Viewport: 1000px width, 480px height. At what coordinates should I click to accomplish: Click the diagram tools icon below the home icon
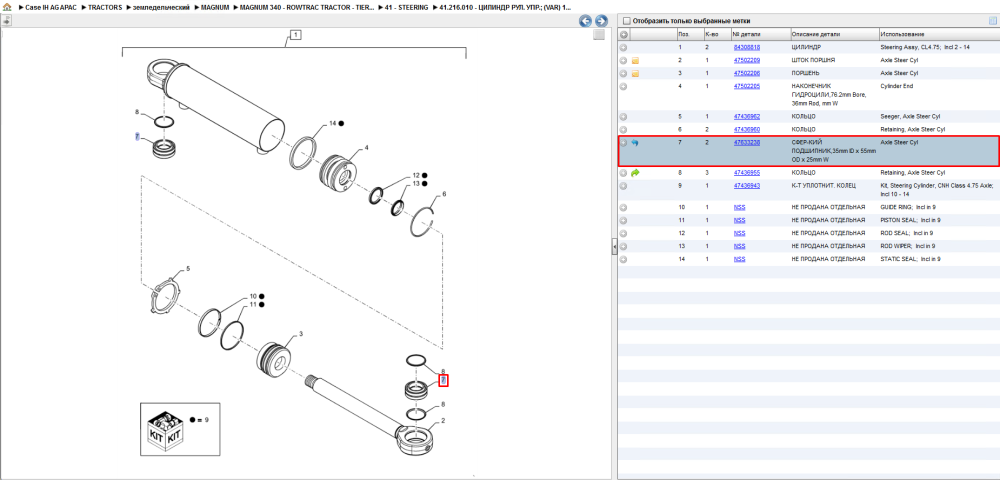tap(6, 20)
